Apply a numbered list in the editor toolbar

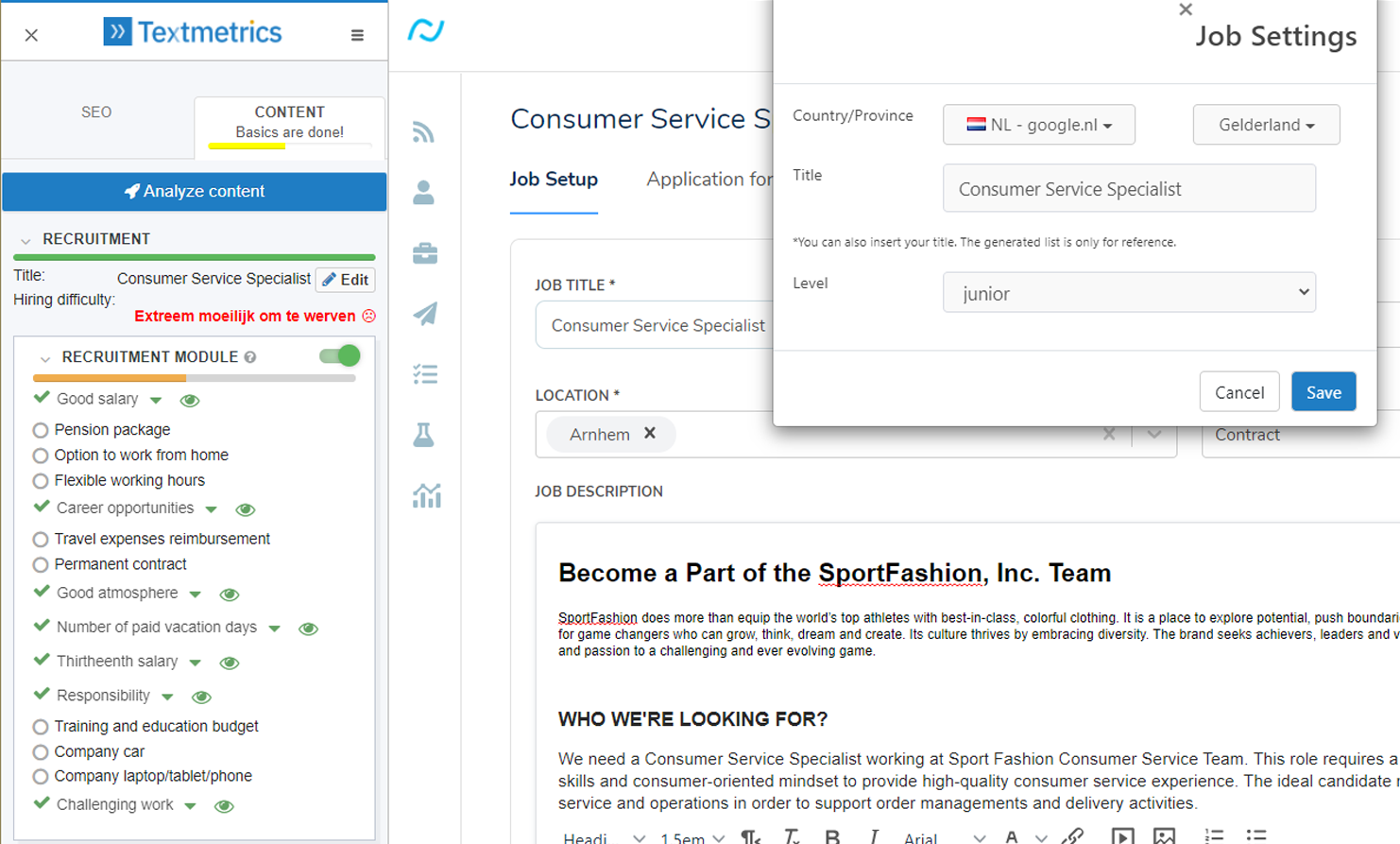(1214, 835)
